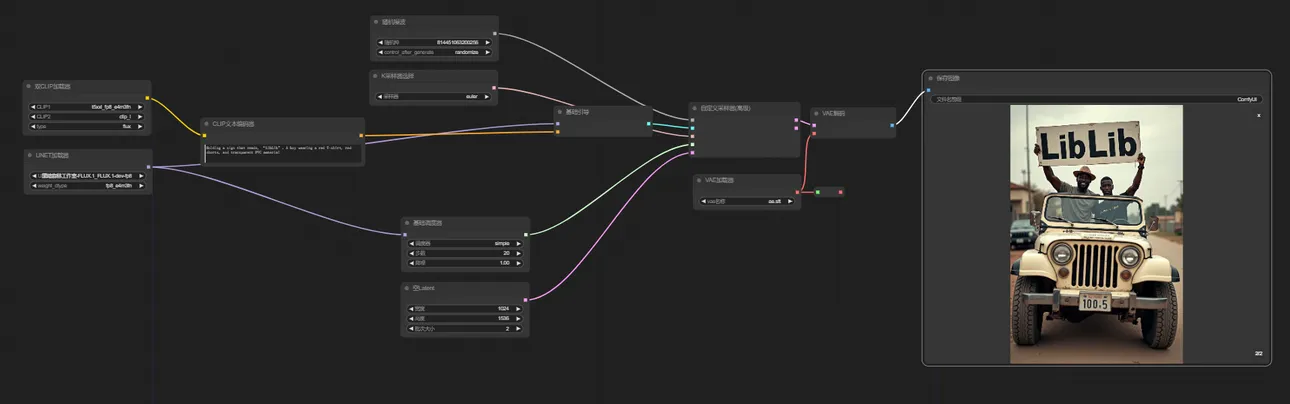Open the CLIP2 model dropdown showing clip_l
1290x404 pixels.
(x=88, y=116)
